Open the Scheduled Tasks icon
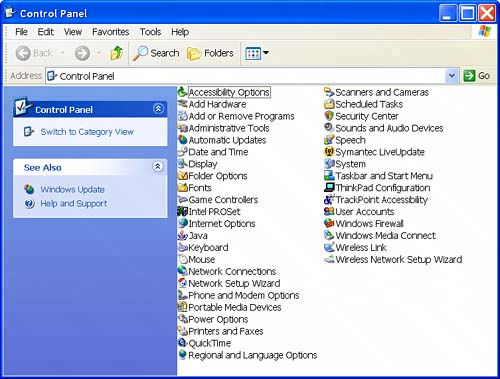The height and width of the screenshot is (379, 500). (329, 104)
